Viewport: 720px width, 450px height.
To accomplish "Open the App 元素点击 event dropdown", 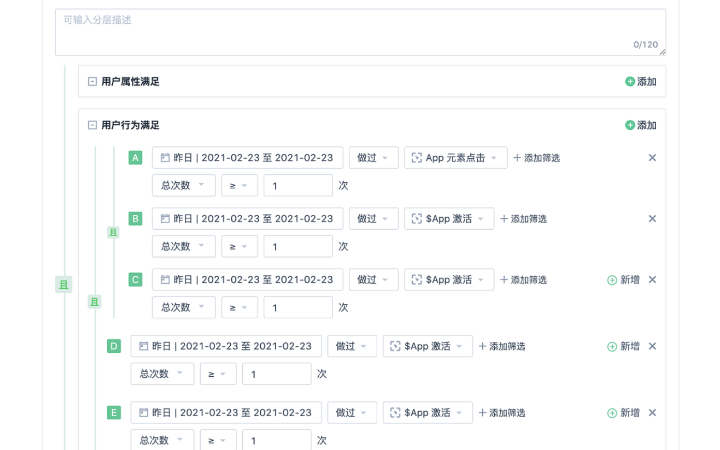I will pyautogui.click(x=455, y=158).
